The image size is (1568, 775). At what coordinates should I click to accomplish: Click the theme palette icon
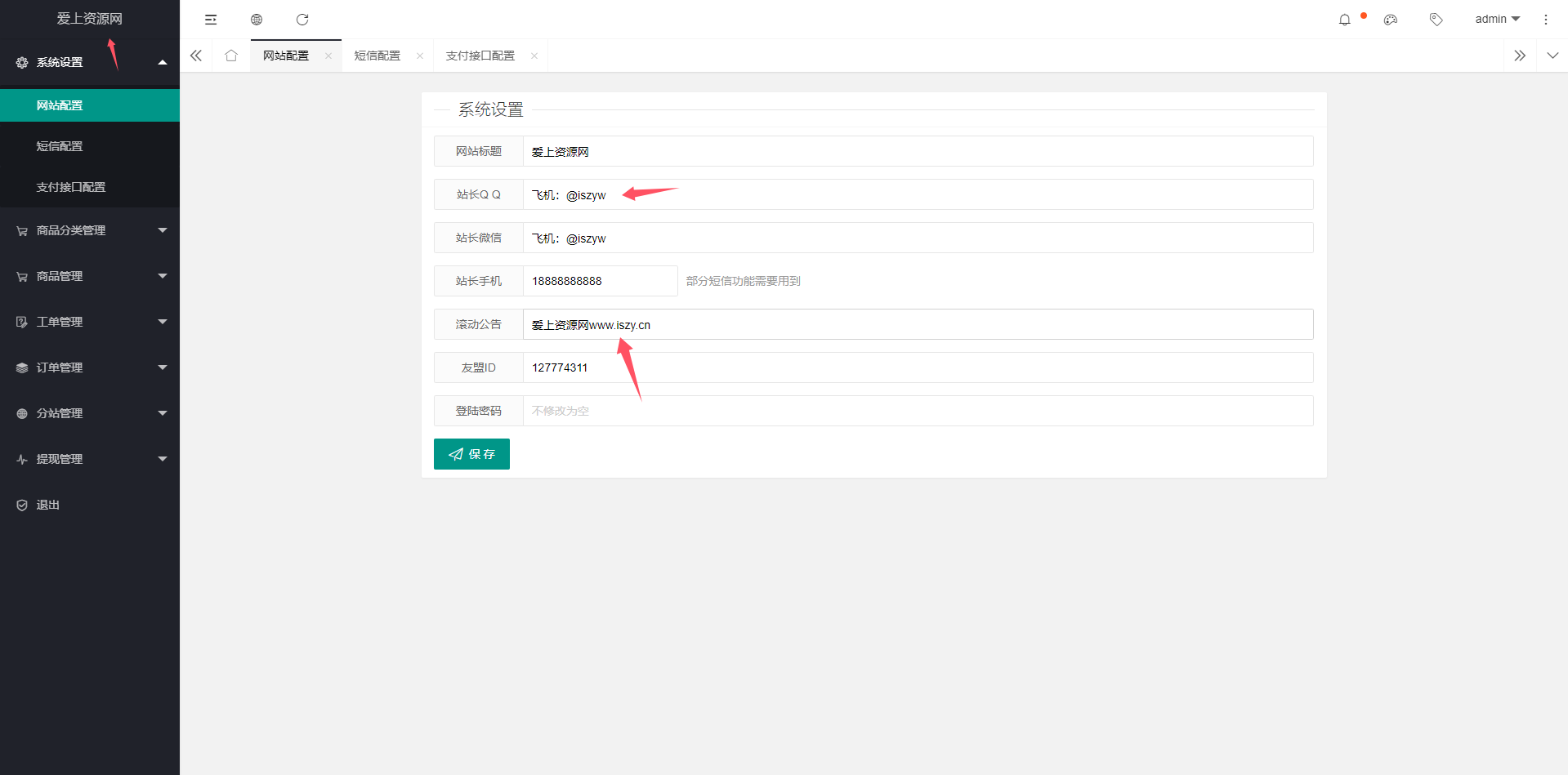(1390, 20)
